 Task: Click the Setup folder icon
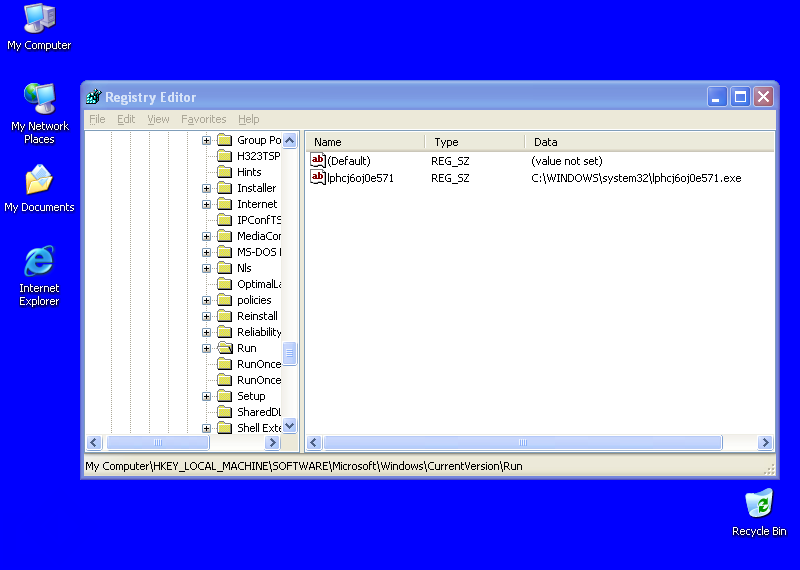pyautogui.click(x=224, y=396)
